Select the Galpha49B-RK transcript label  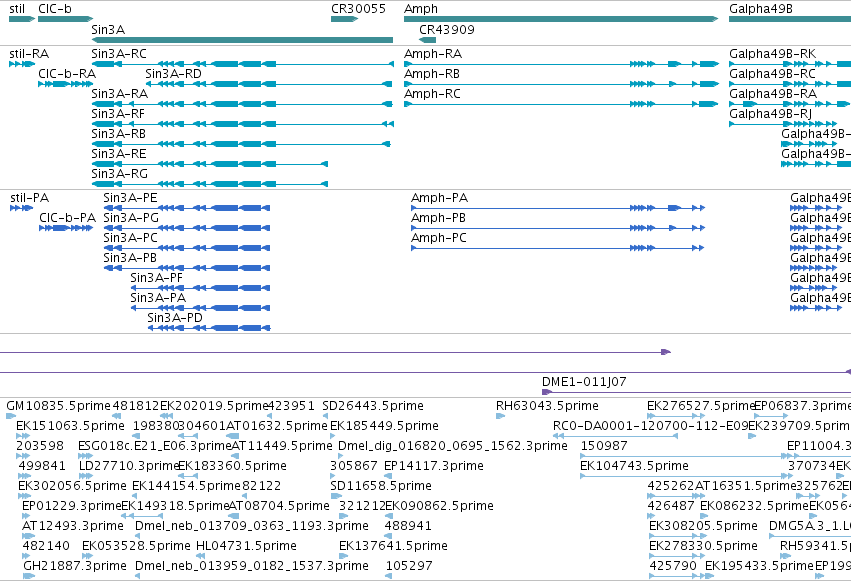[x=772, y=54]
